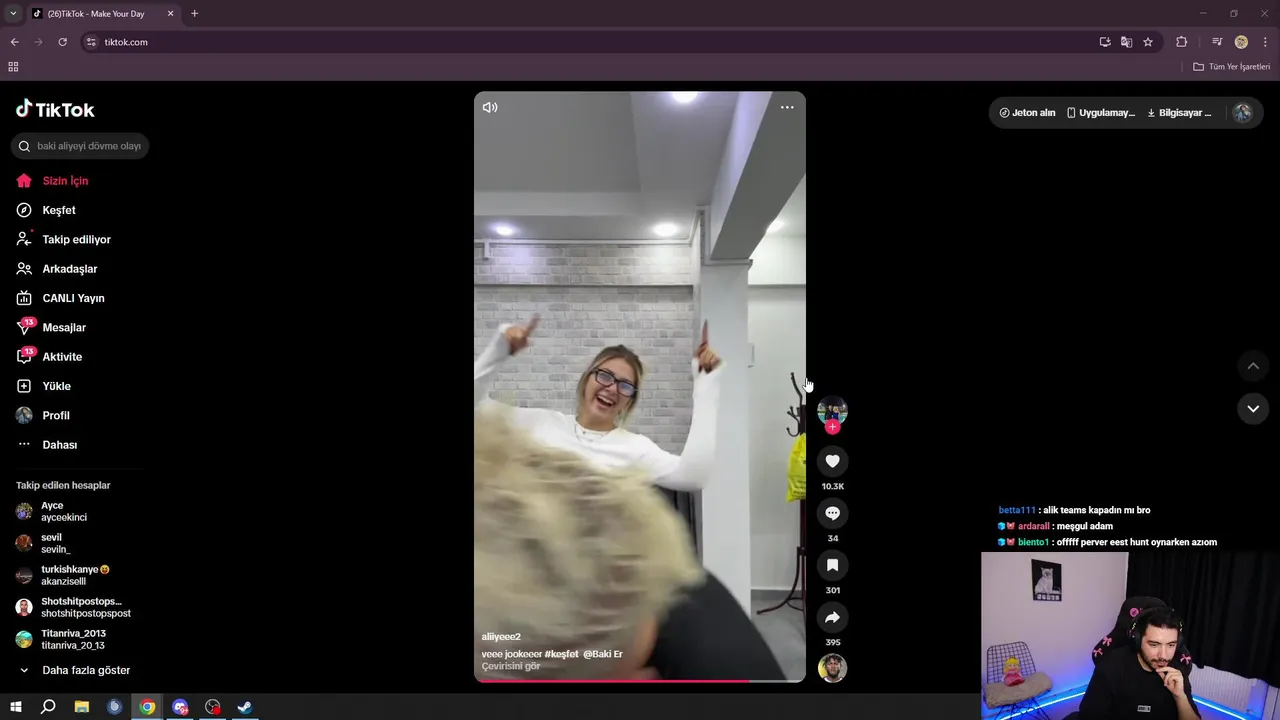
Task: Go back in the browser
Action: click(14, 42)
